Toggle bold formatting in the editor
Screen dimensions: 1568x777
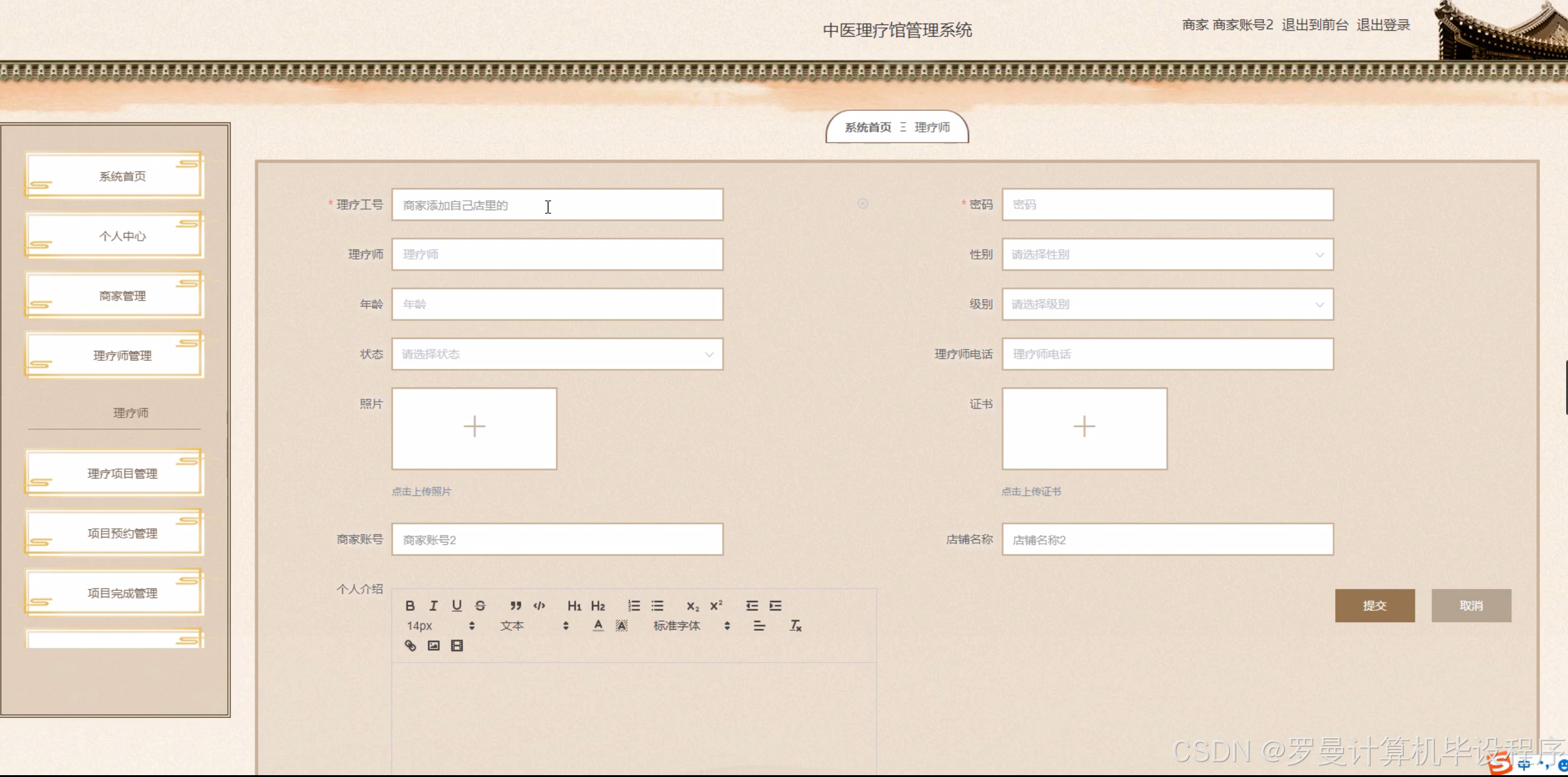[410, 605]
